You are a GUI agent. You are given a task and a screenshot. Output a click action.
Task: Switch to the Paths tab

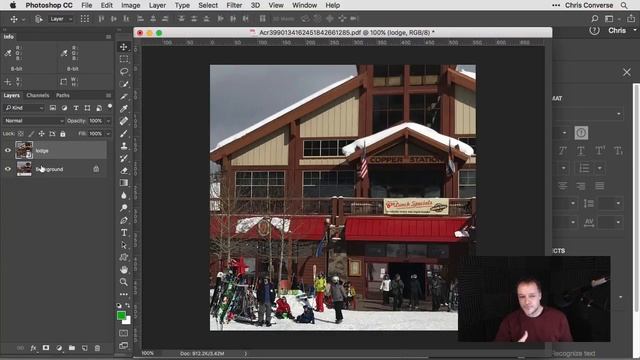coord(63,96)
